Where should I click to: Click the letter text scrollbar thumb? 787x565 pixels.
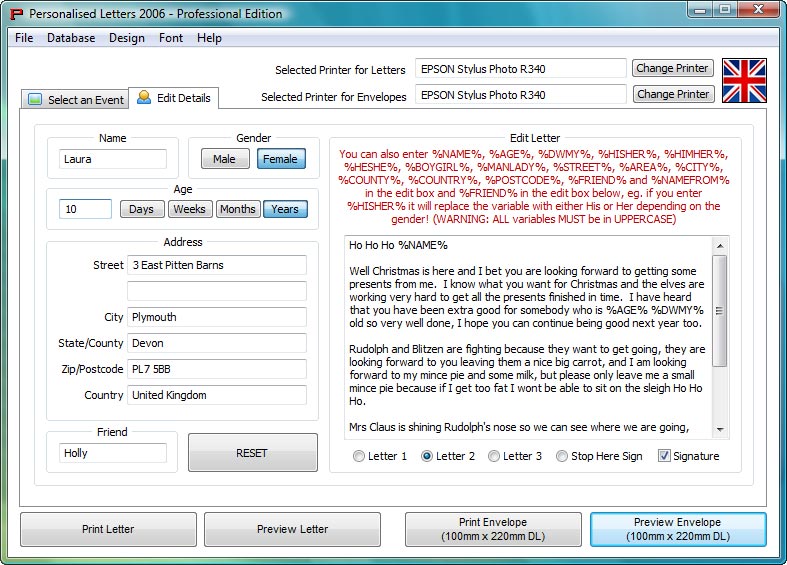[720, 311]
